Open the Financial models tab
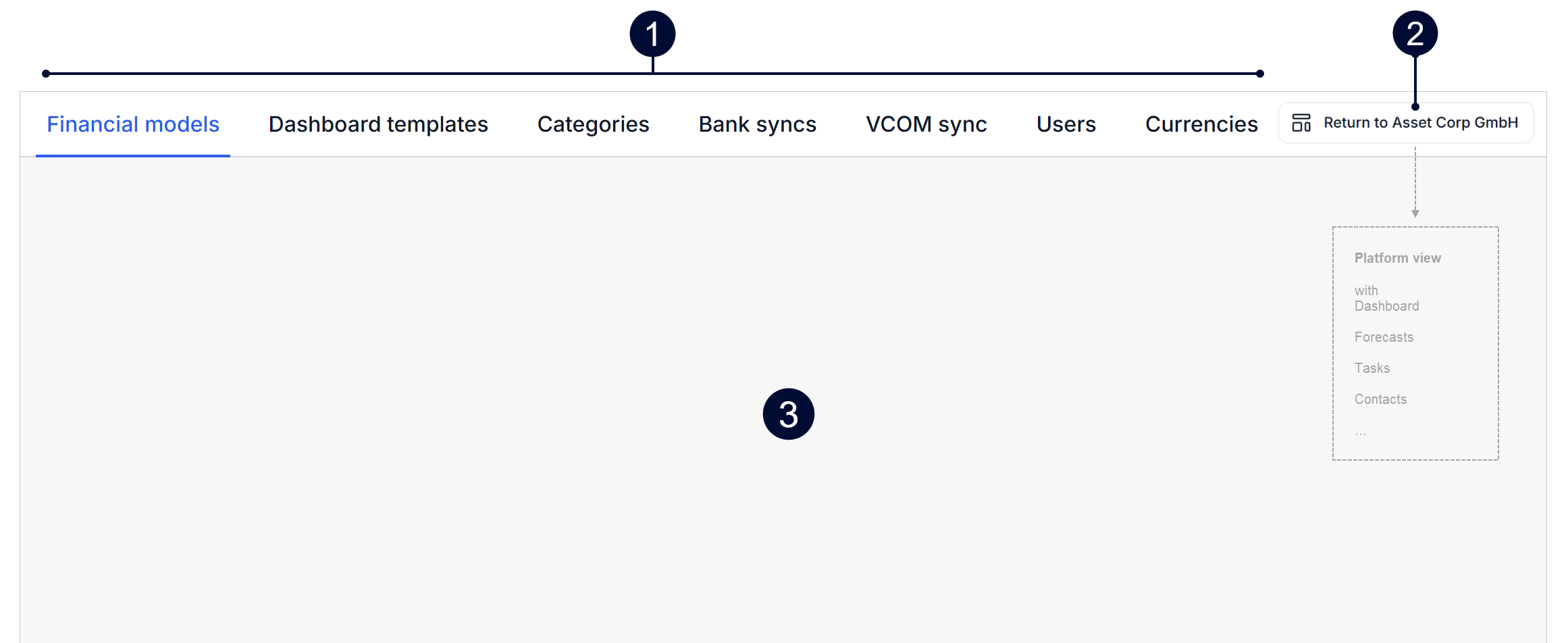The width and height of the screenshot is (1568, 643). point(133,124)
